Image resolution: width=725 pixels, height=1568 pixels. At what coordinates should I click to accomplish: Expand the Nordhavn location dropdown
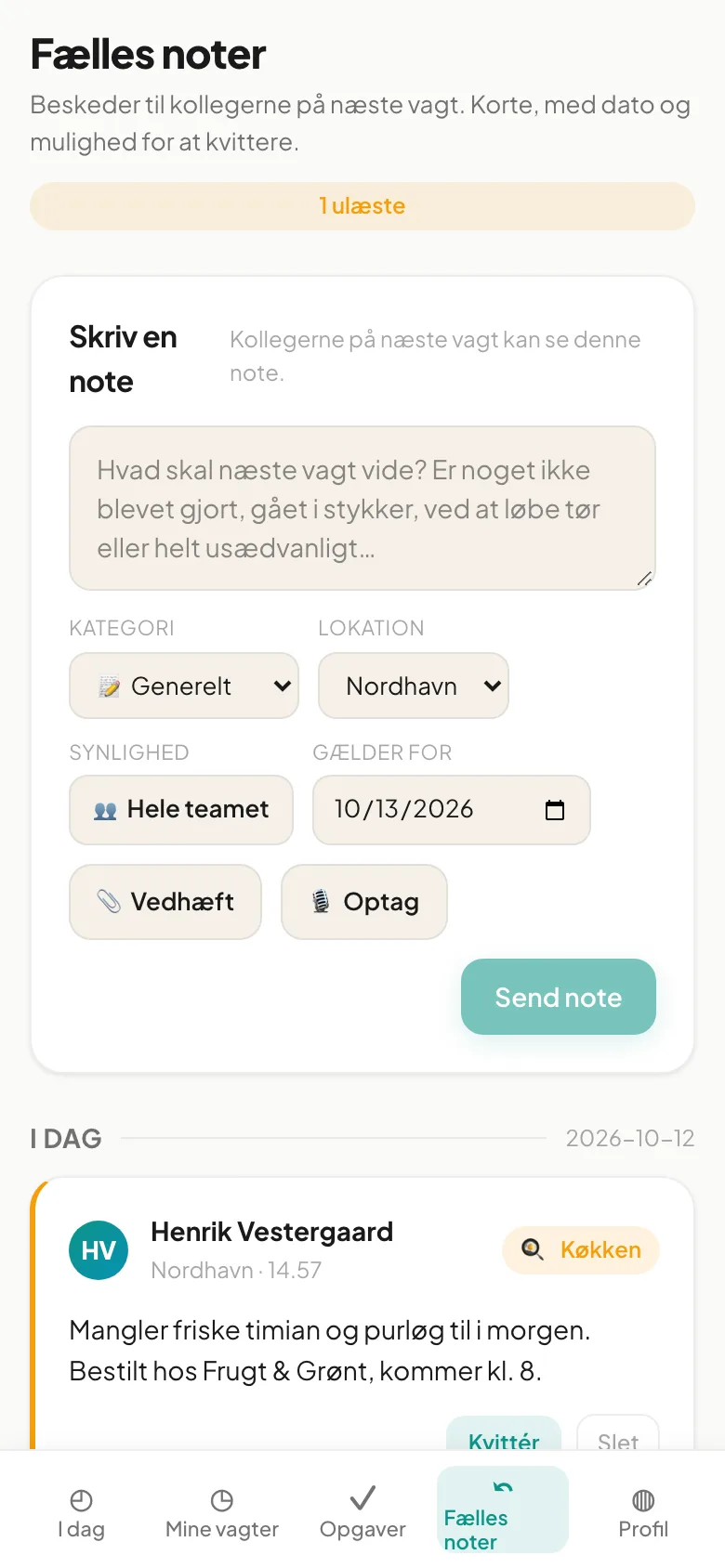(x=414, y=686)
